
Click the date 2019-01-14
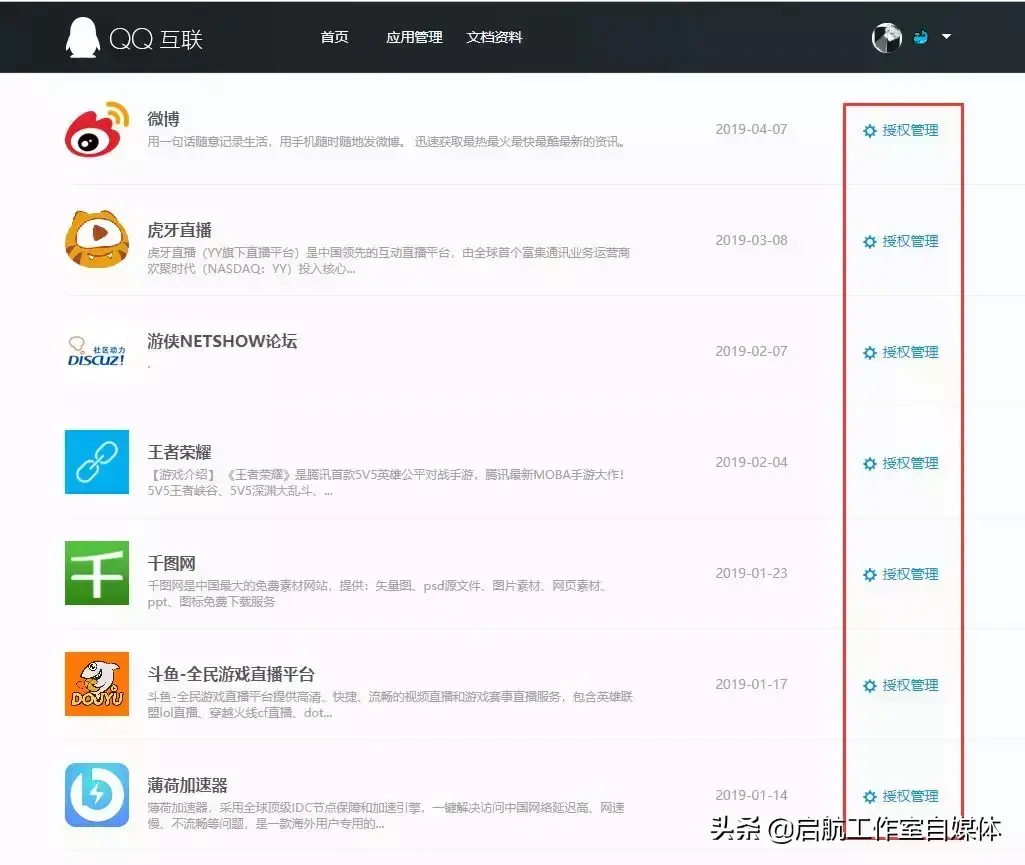tap(751, 796)
